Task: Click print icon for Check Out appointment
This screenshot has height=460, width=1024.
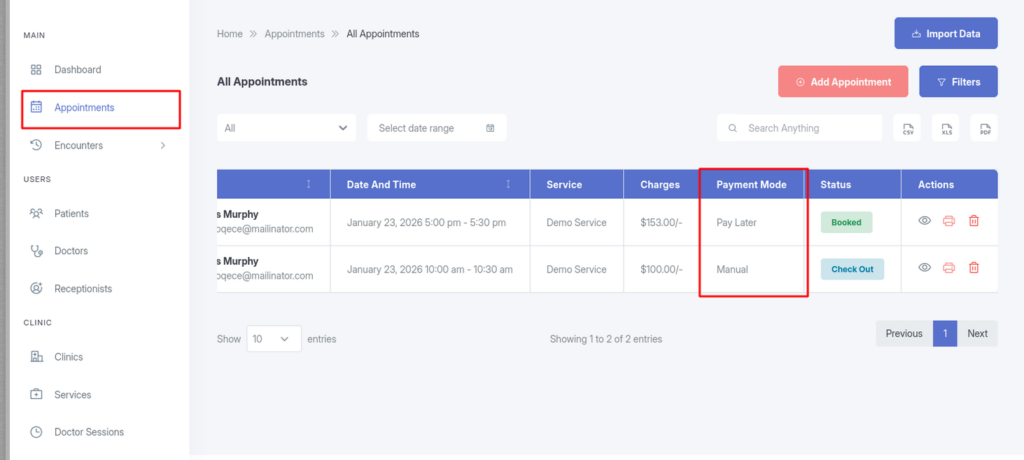Action: pos(949,268)
